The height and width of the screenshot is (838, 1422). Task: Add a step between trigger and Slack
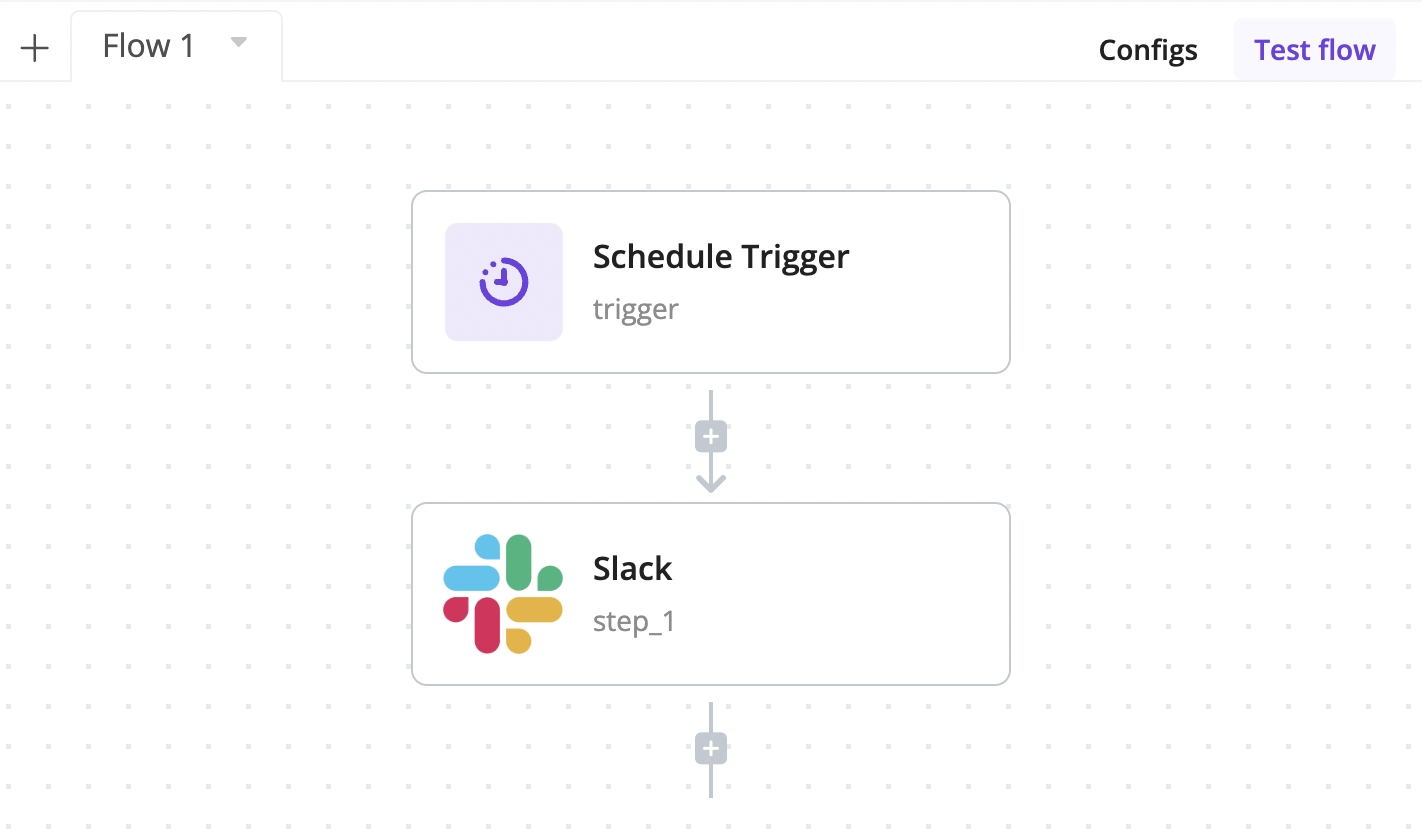pos(711,437)
